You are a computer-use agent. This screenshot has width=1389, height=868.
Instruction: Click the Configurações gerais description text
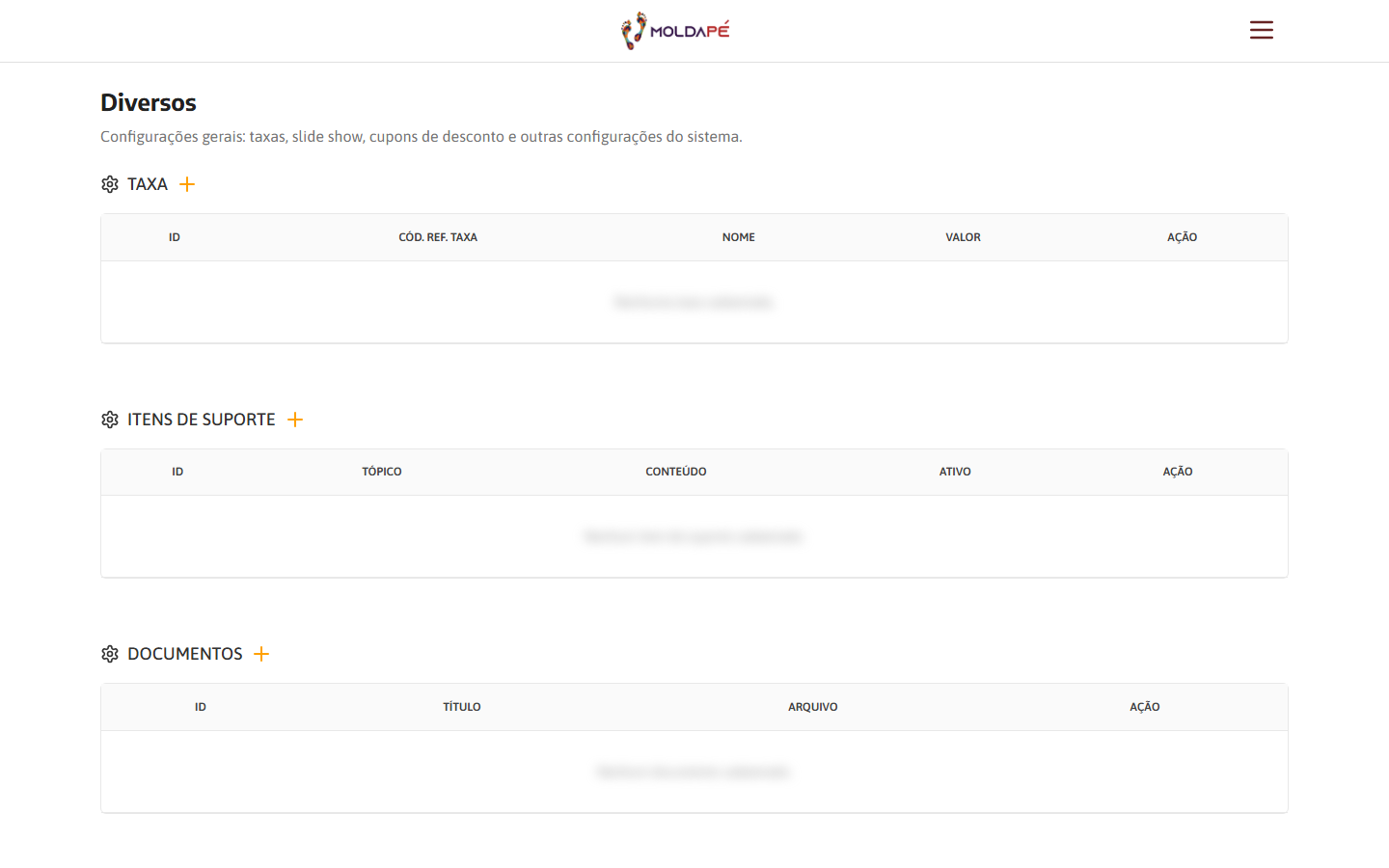[x=422, y=137]
